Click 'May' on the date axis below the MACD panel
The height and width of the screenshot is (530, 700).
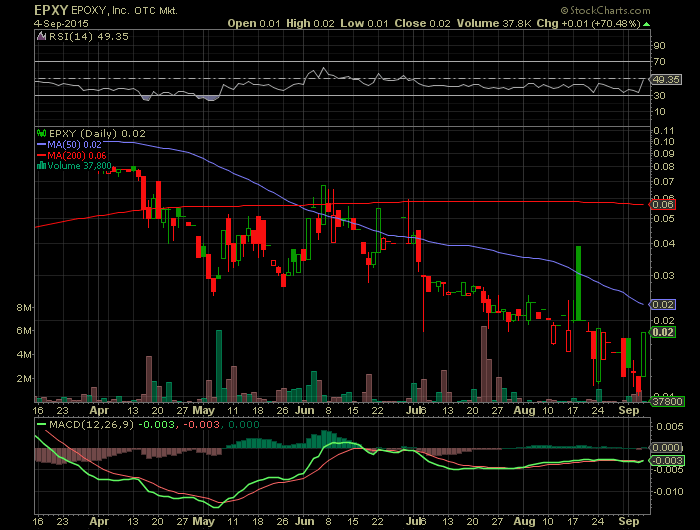204,522
